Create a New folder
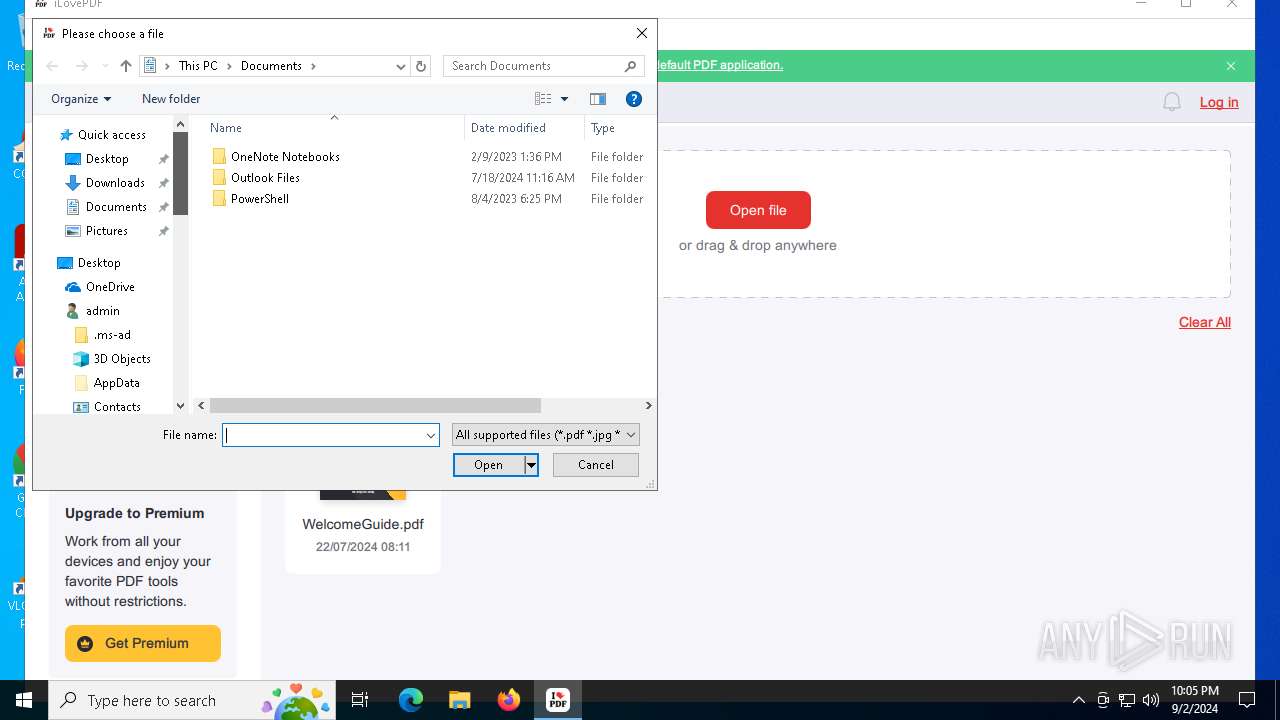This screenshot has height=720, width=1280. pyautogui.click(x=171, y=99)
